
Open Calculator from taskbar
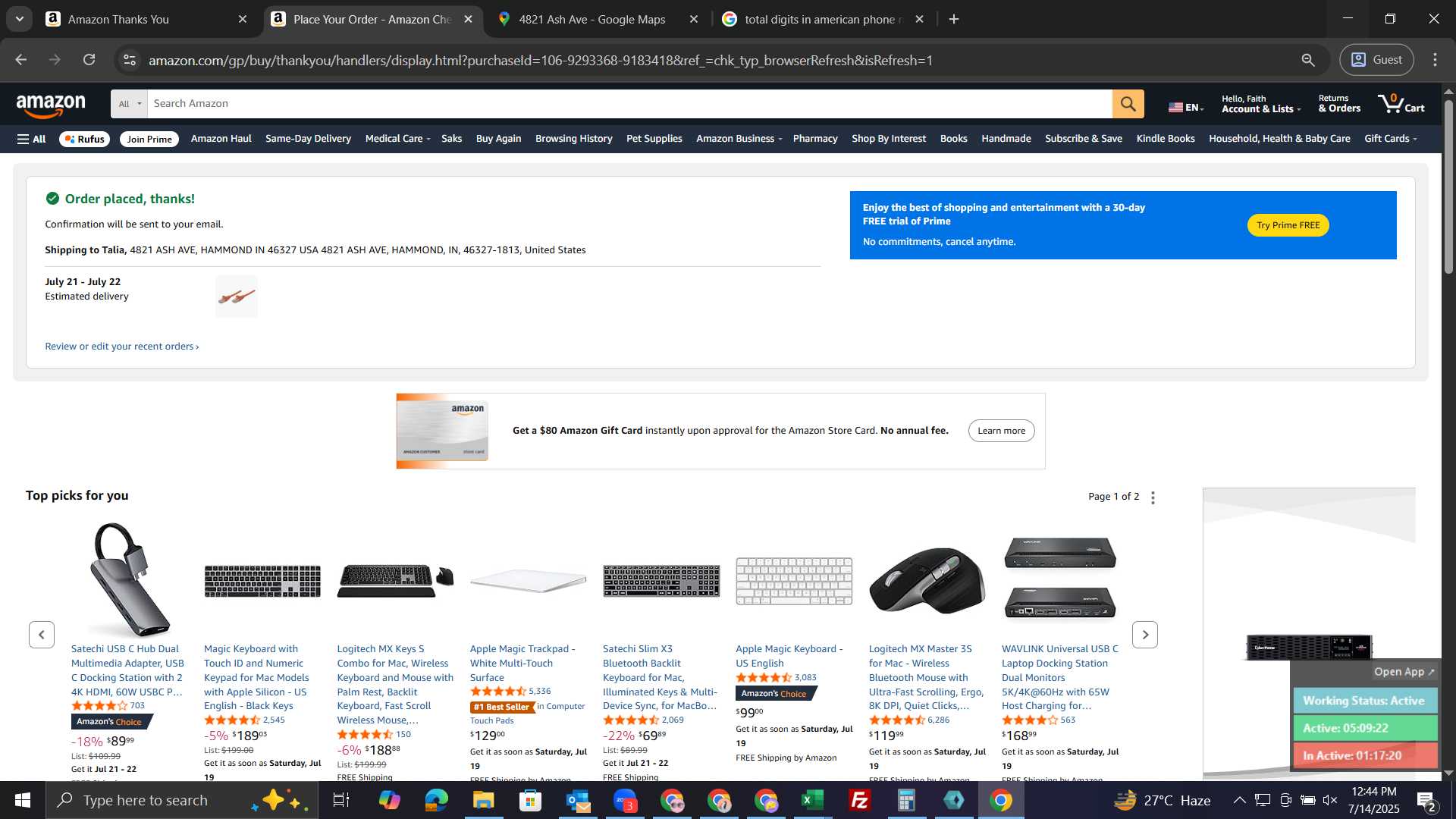coord(906,800)
